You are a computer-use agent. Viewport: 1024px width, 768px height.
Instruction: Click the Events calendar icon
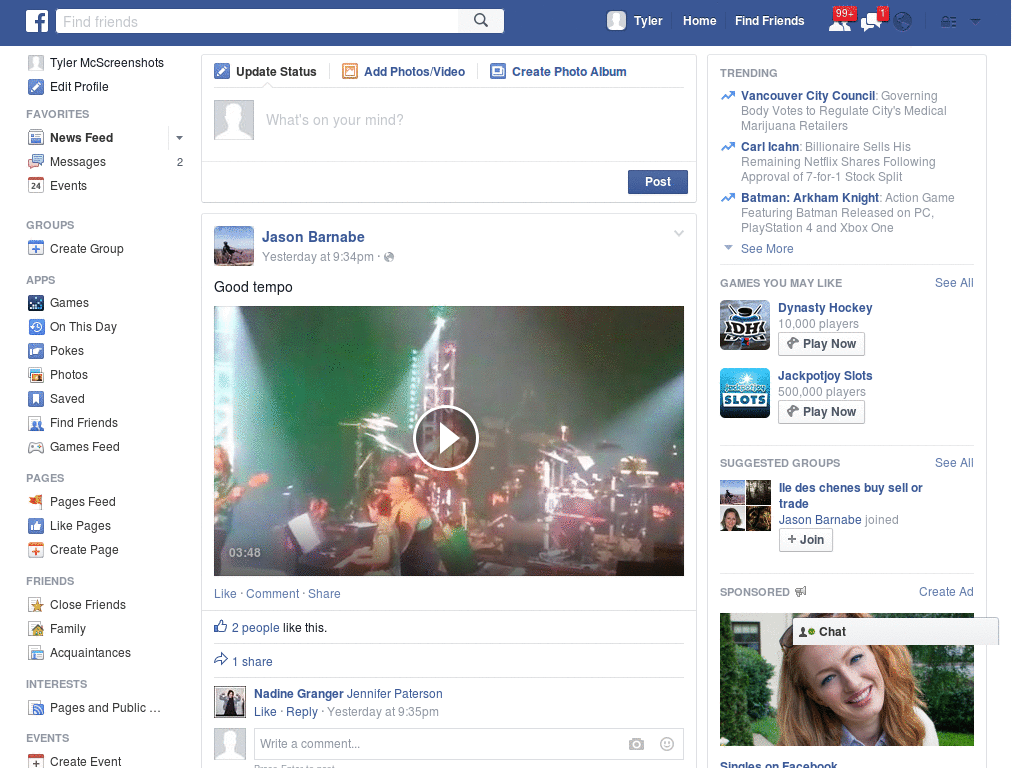(x=36, y=186)
